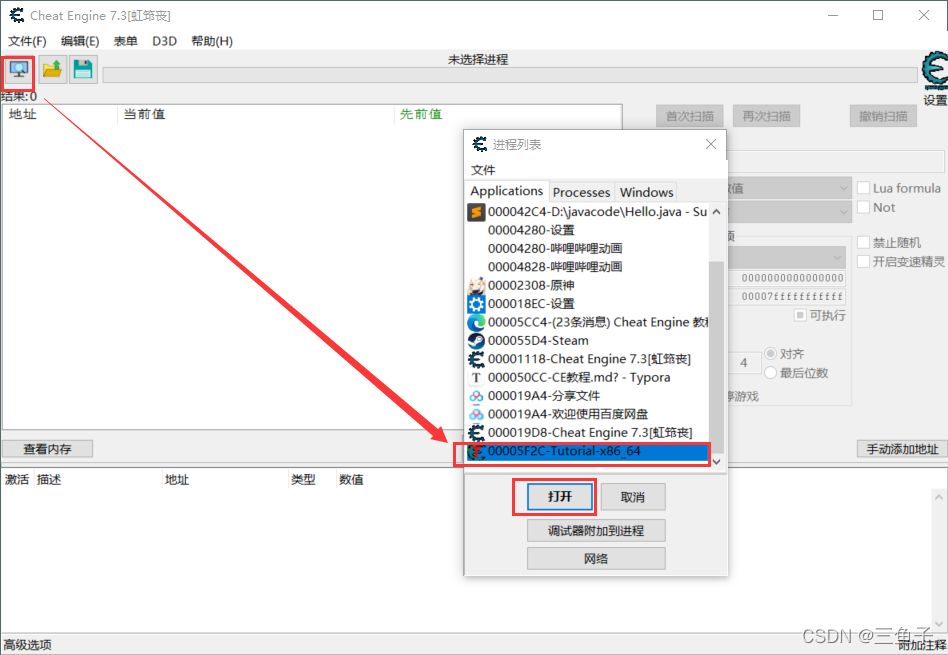Click the 先前值 column header
Screen dimensions: 948x655
[x=420, y=114]
